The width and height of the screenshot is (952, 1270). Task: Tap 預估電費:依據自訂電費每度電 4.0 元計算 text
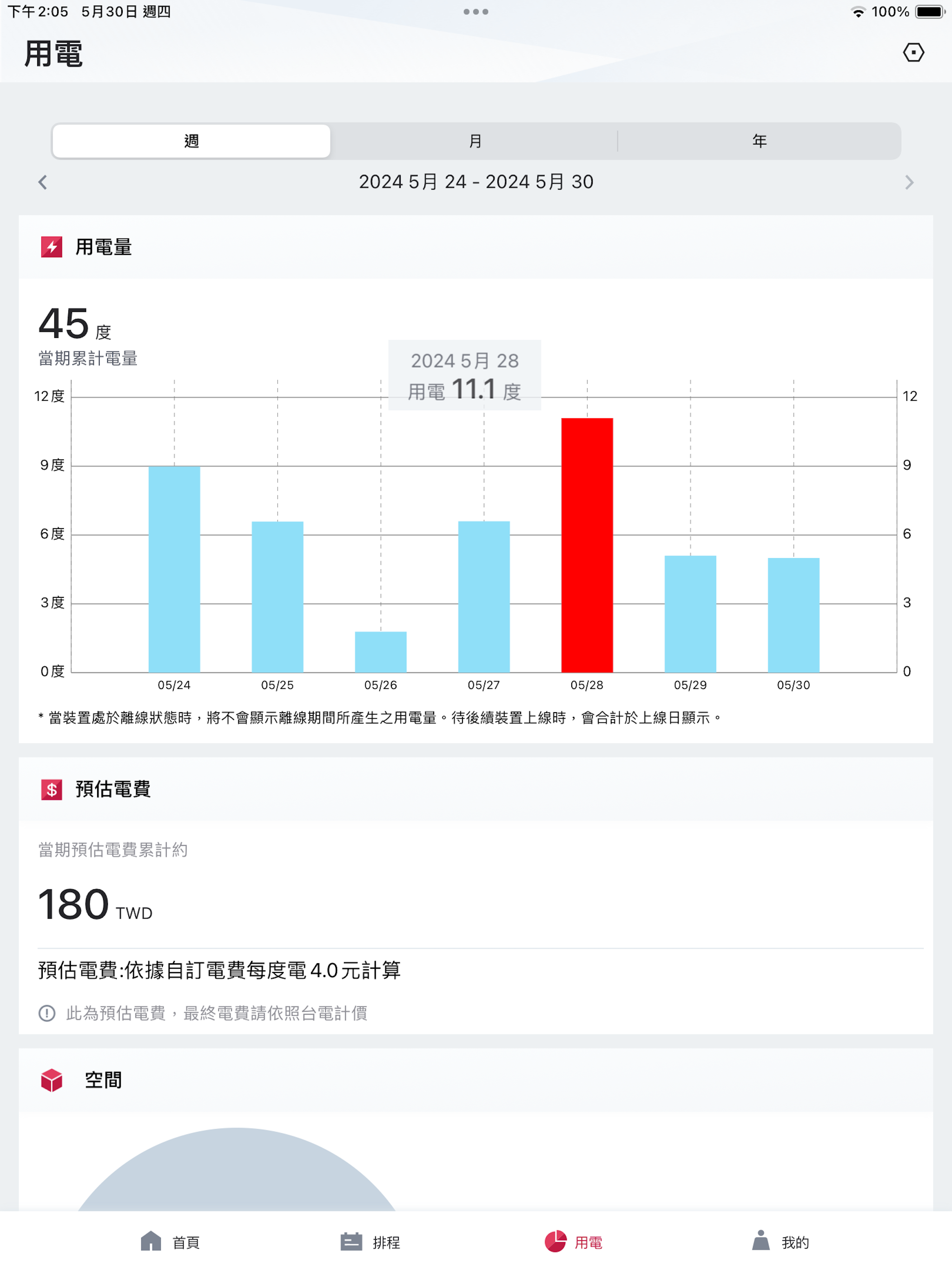tap(219, 970)
